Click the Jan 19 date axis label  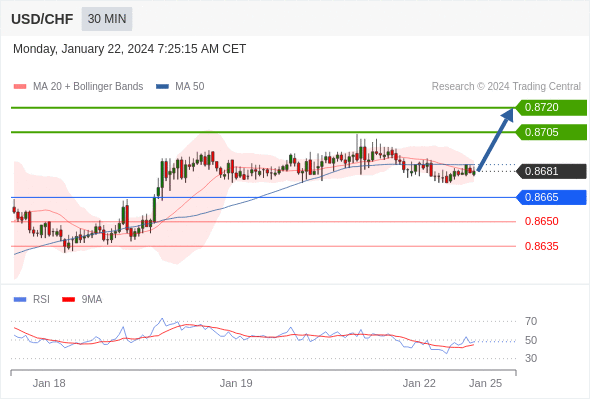236,383
